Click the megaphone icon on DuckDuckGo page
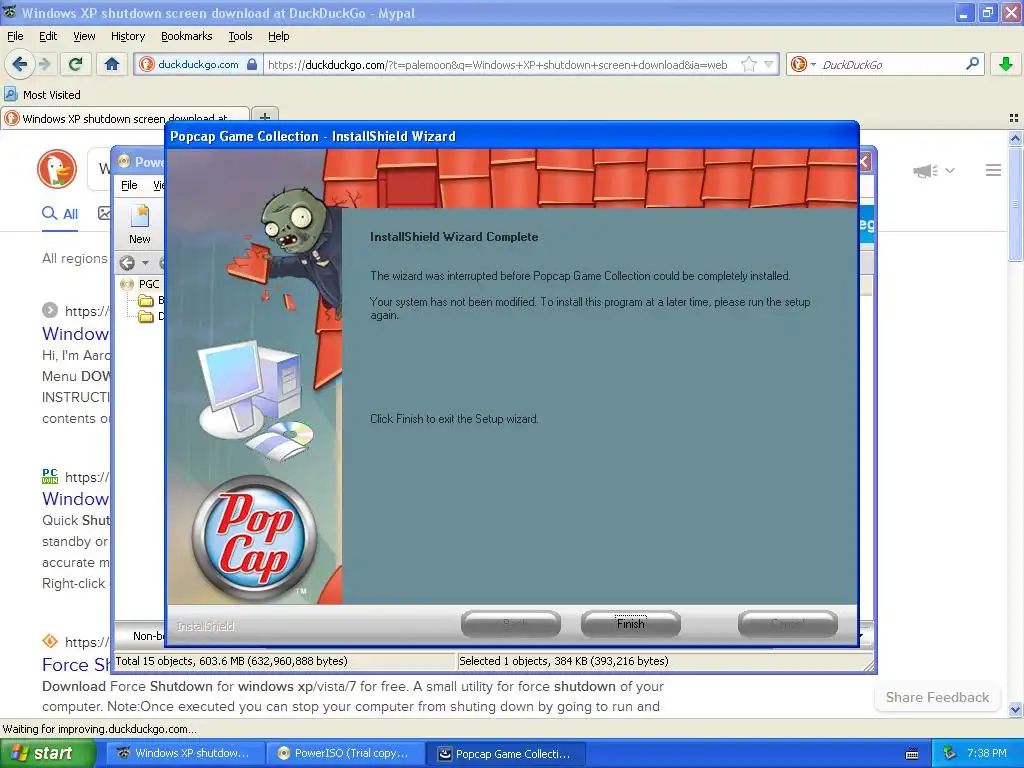 tap(925, 170)
